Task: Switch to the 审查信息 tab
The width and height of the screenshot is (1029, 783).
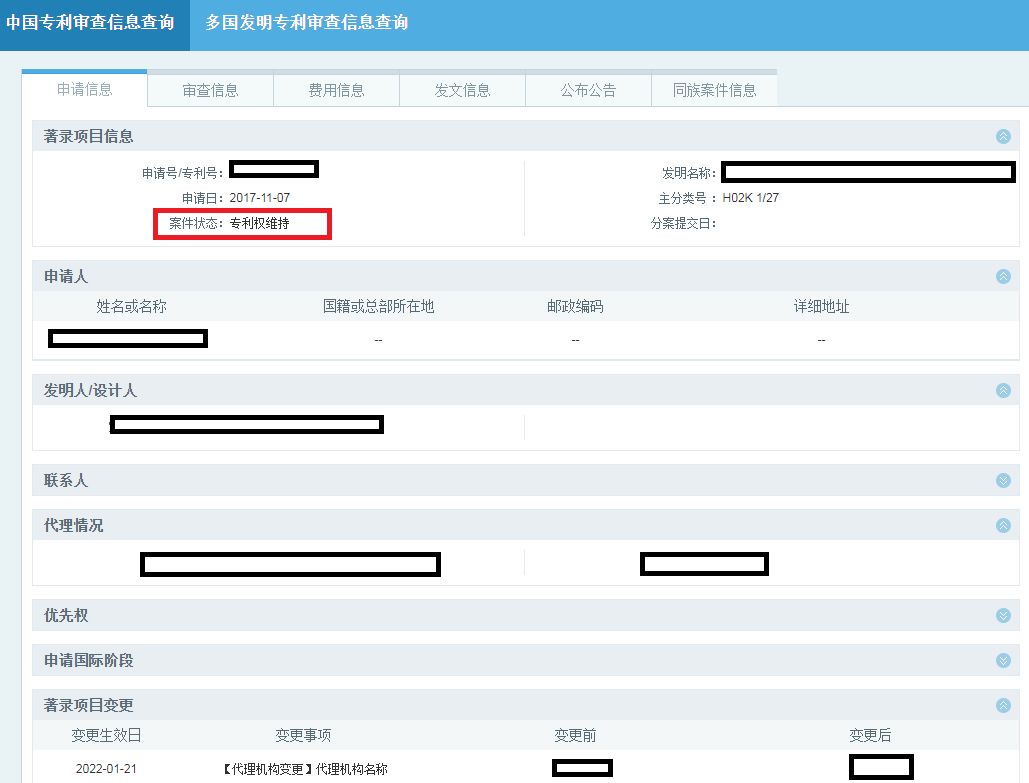Action: point(209,89)
